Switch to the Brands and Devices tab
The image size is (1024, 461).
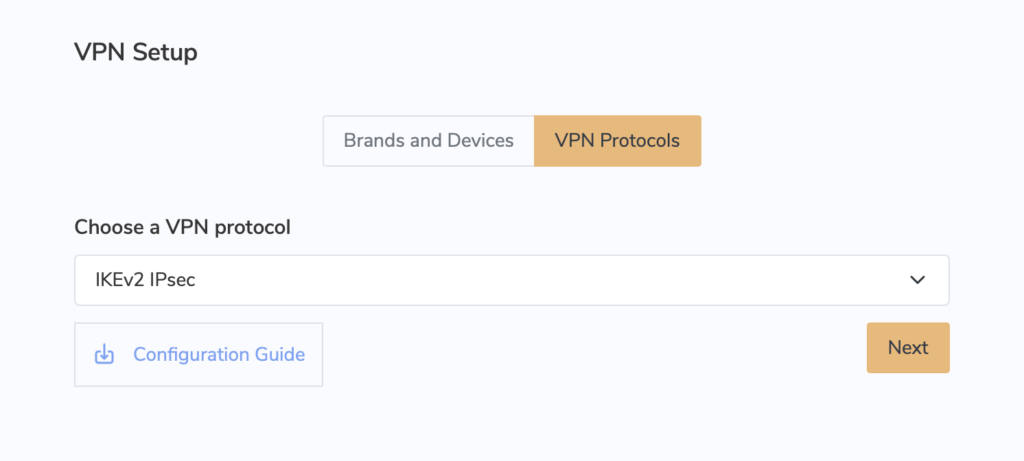(x=428, y=141)
